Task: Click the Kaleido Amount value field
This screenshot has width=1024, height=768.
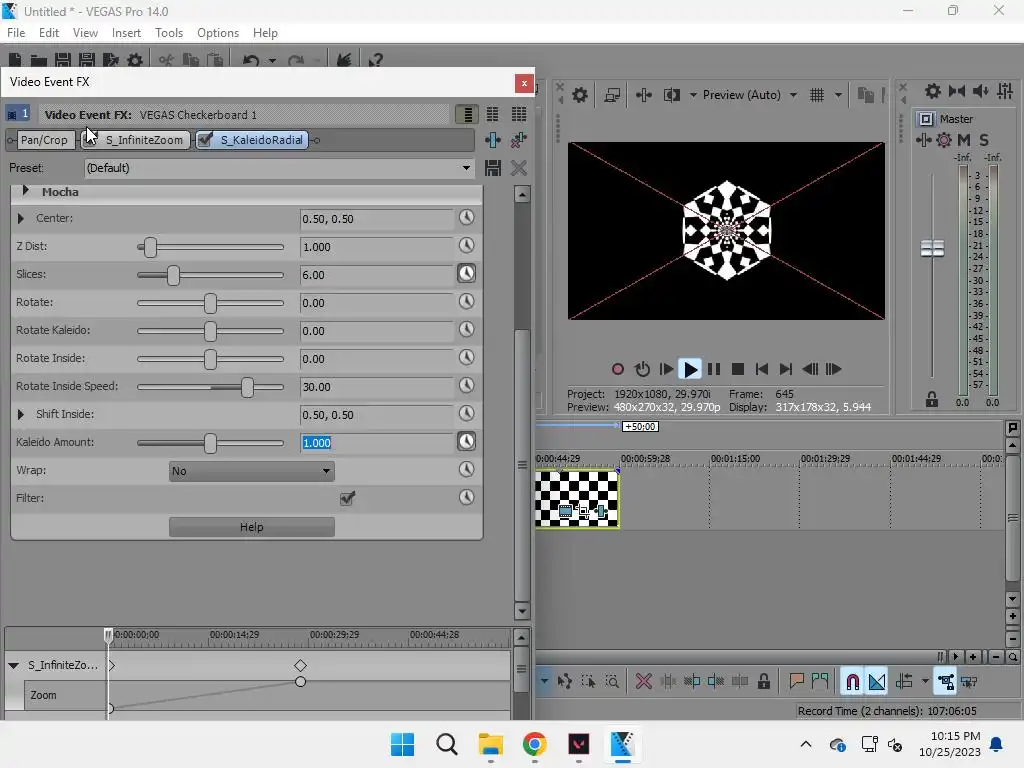Action: pyautogui.click(x=376, y=443)
